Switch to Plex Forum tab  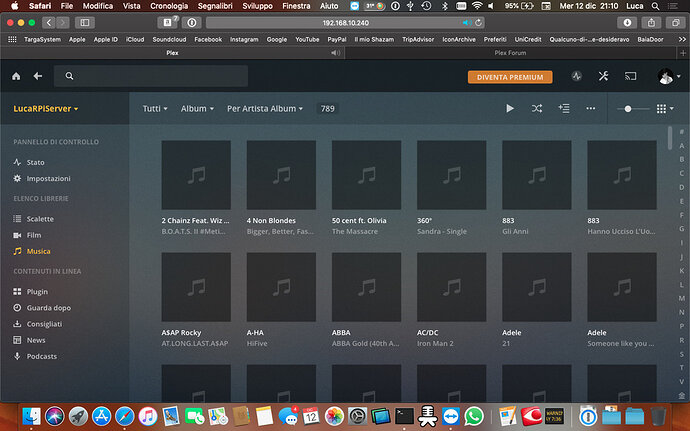(510, 53)
